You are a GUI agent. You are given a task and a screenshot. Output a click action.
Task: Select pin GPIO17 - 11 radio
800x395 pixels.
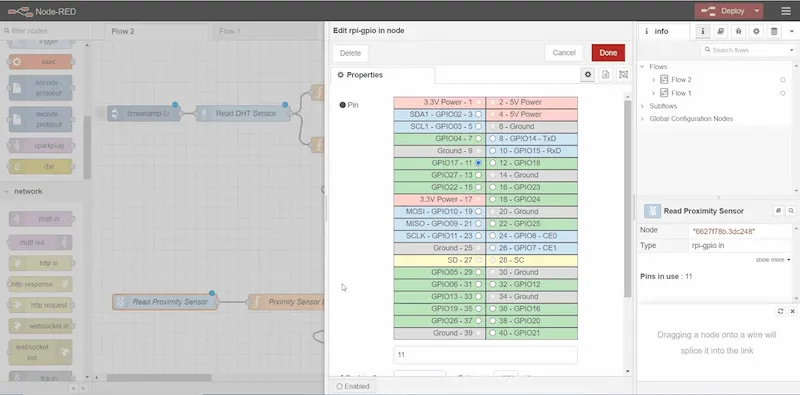[478, 163]
